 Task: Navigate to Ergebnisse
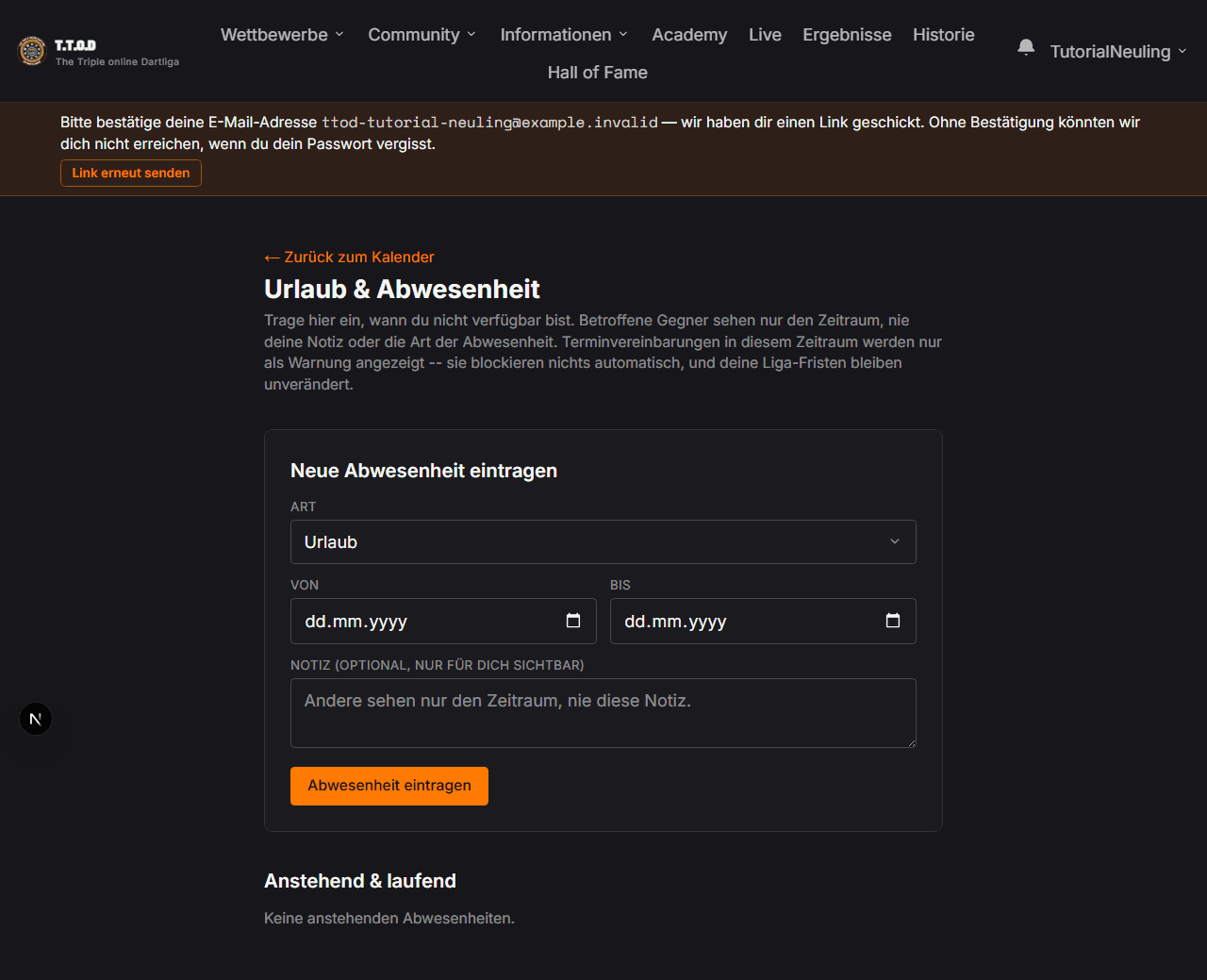(847, 35)
